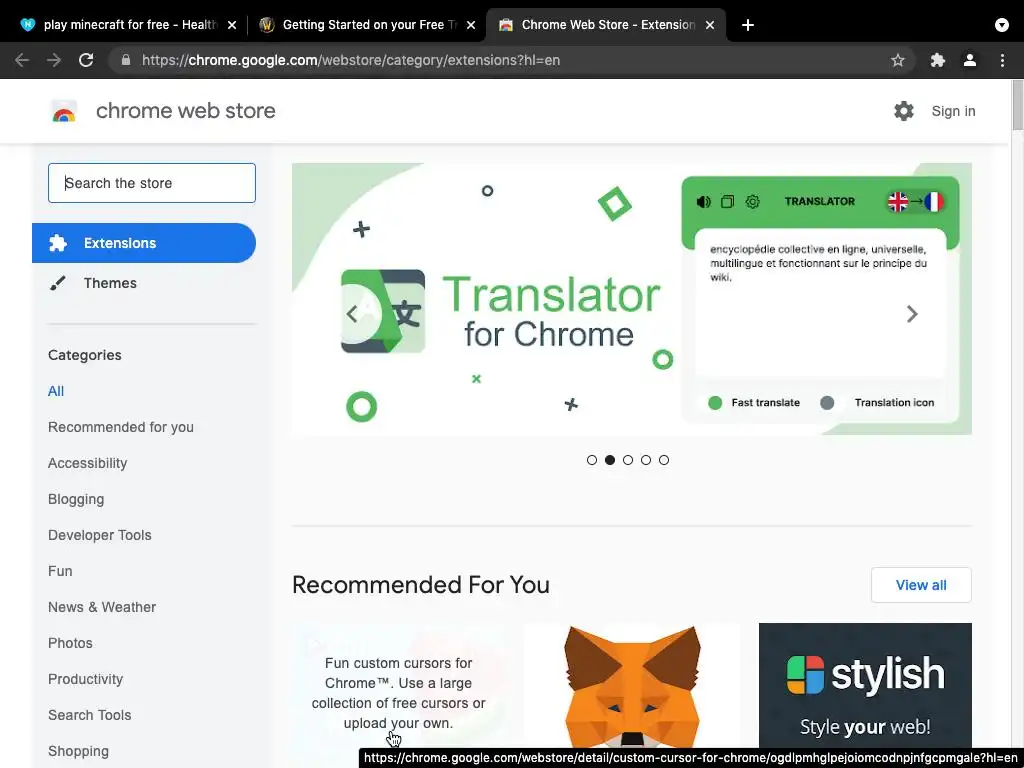Open Blogging category

[x=76, y=499]
